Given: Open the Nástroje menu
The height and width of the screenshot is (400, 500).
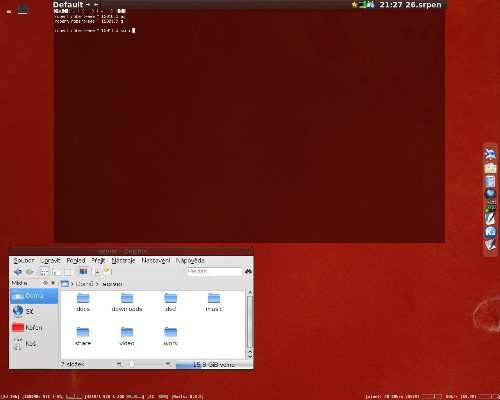Looking at the screenshot, I should tap(123, 261).
